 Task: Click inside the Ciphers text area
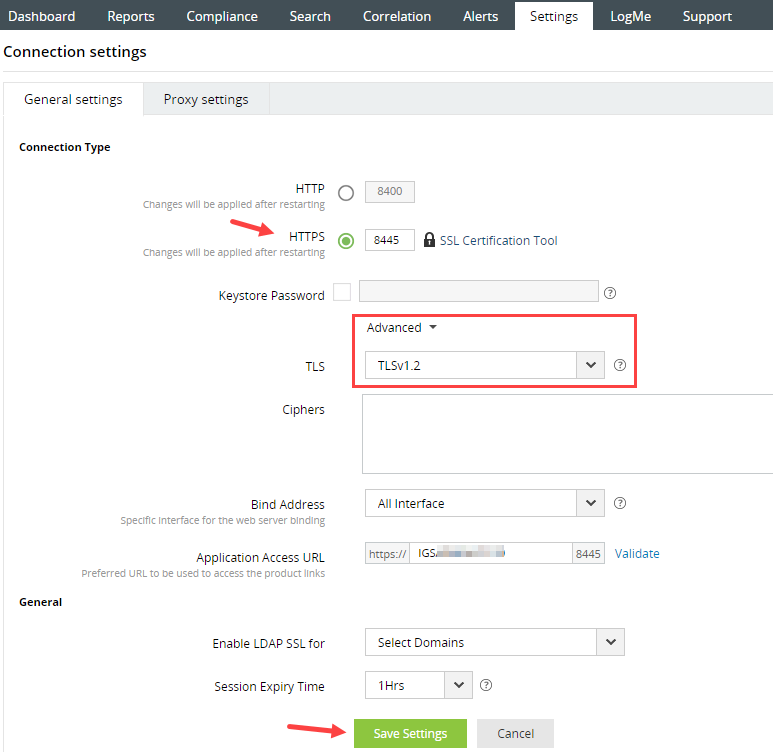567,434
